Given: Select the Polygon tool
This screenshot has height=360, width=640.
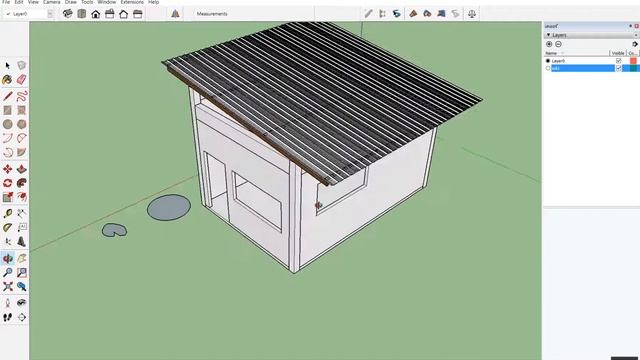Looking at the screenshot, I should click(22, 124).
